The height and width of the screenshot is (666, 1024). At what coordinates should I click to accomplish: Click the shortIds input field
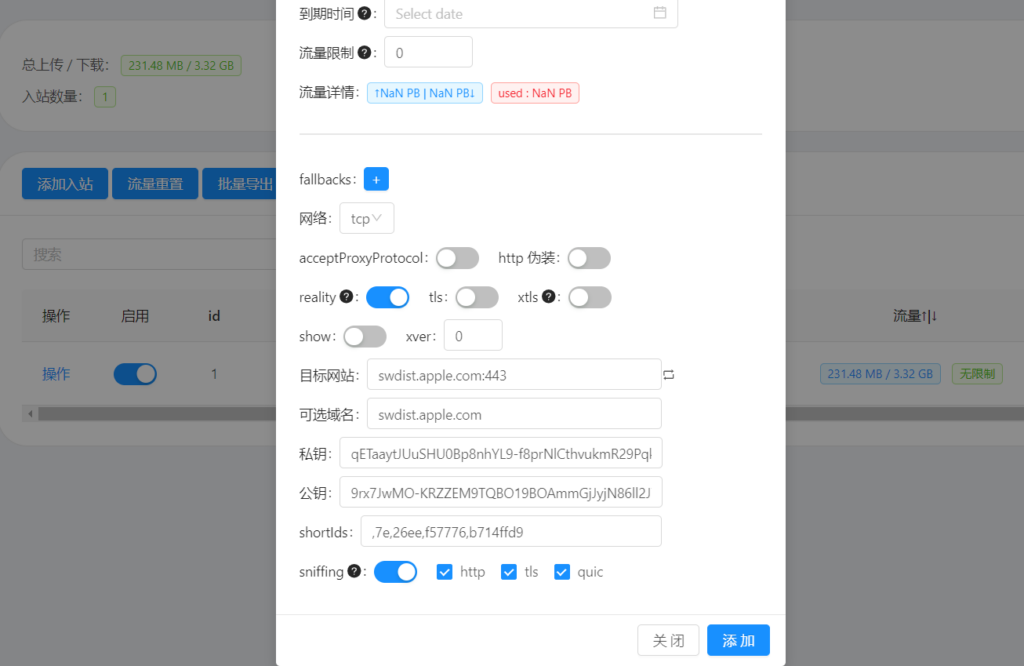coord(514,532)
